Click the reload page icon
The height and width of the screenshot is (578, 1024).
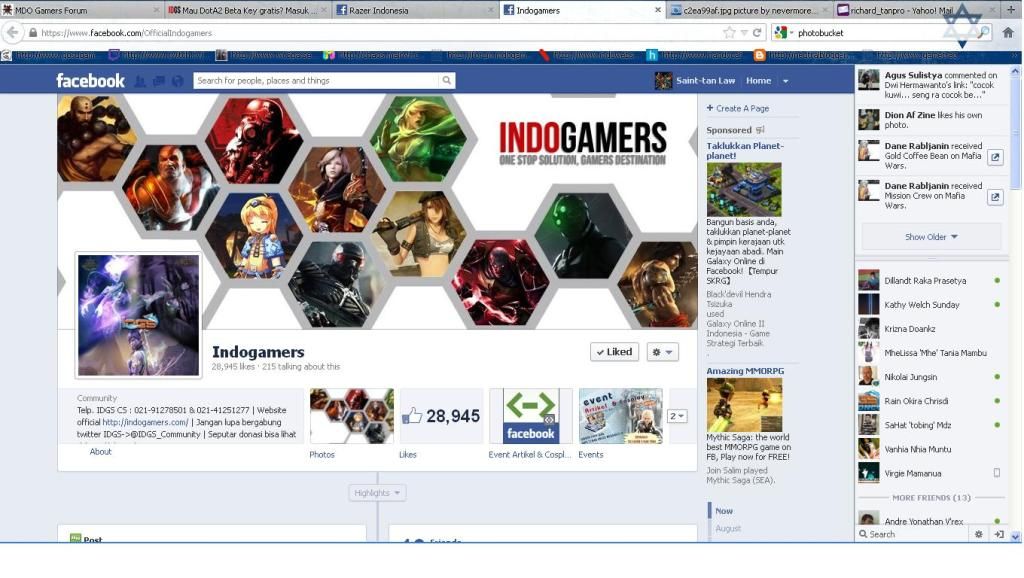pyautogui.click(x=757, y=33)
